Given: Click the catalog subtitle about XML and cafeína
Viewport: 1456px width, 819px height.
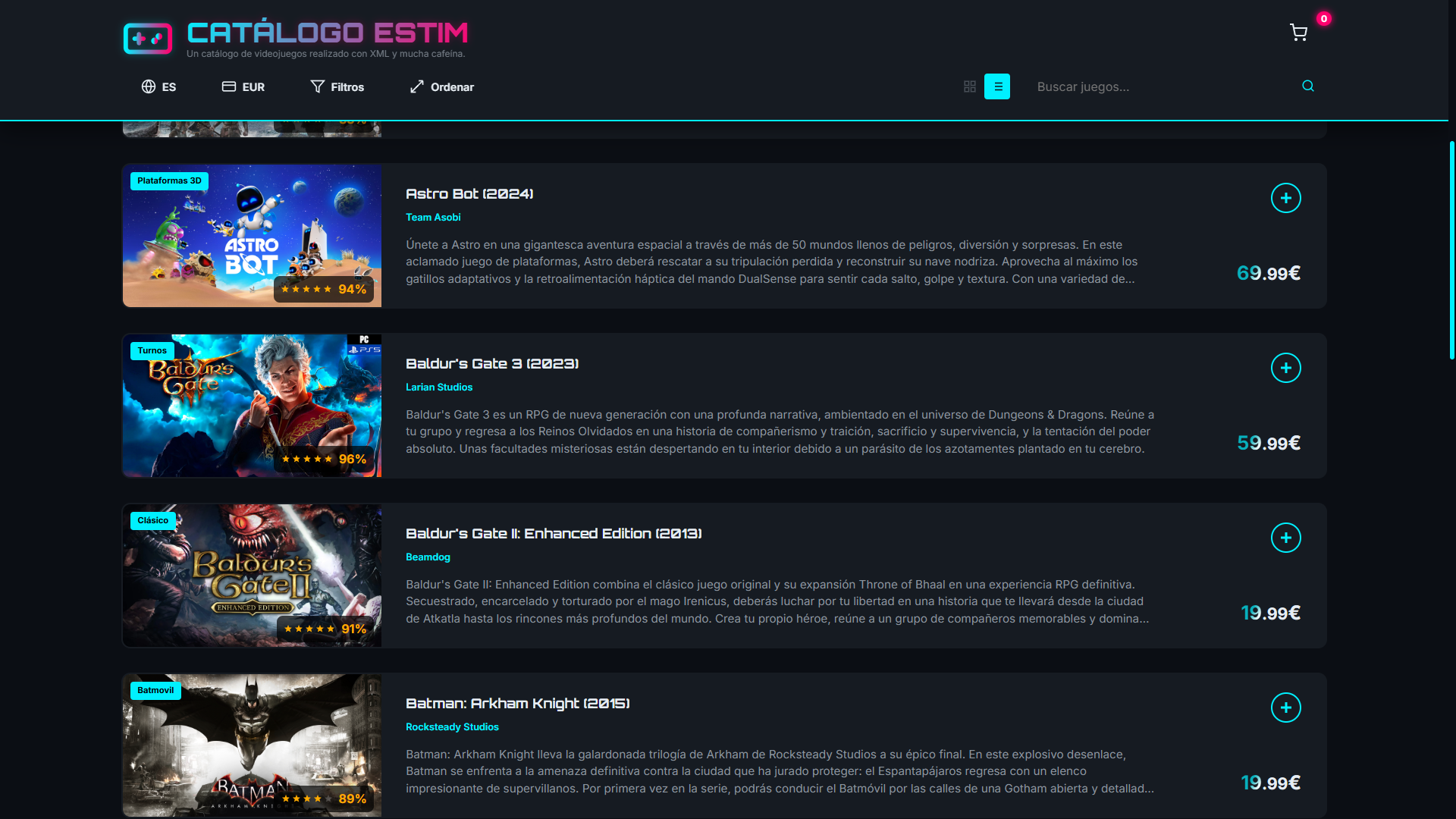Looking at the screenshot, I should coord(326,54).
